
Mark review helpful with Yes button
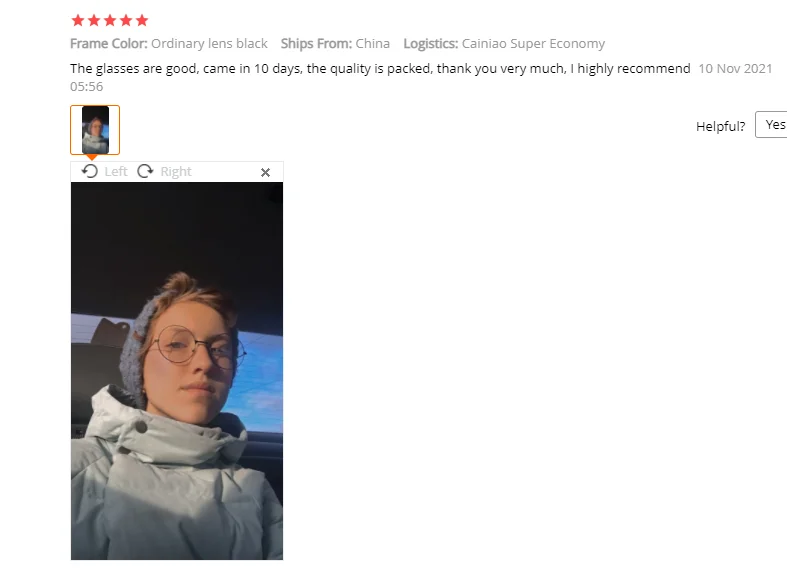(771, 124)
